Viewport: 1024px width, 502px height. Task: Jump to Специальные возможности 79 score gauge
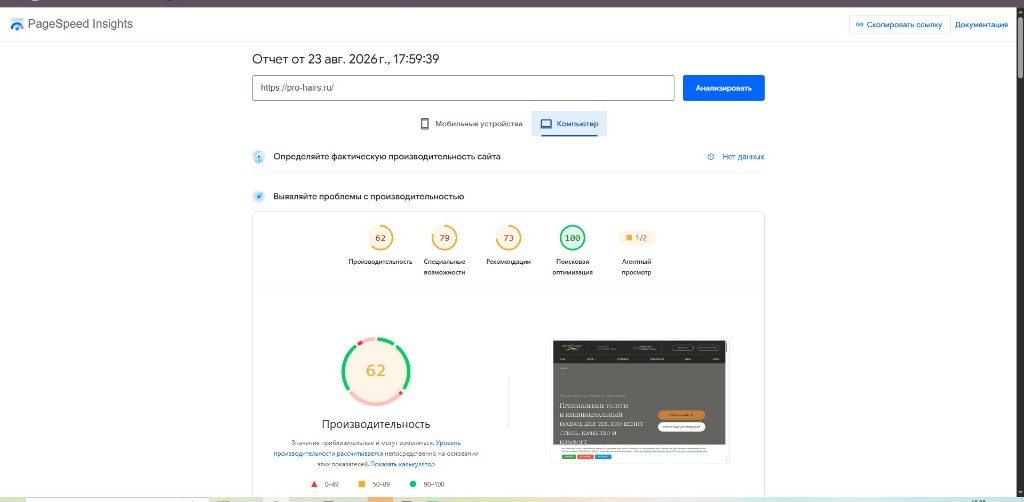pos(444,238)
